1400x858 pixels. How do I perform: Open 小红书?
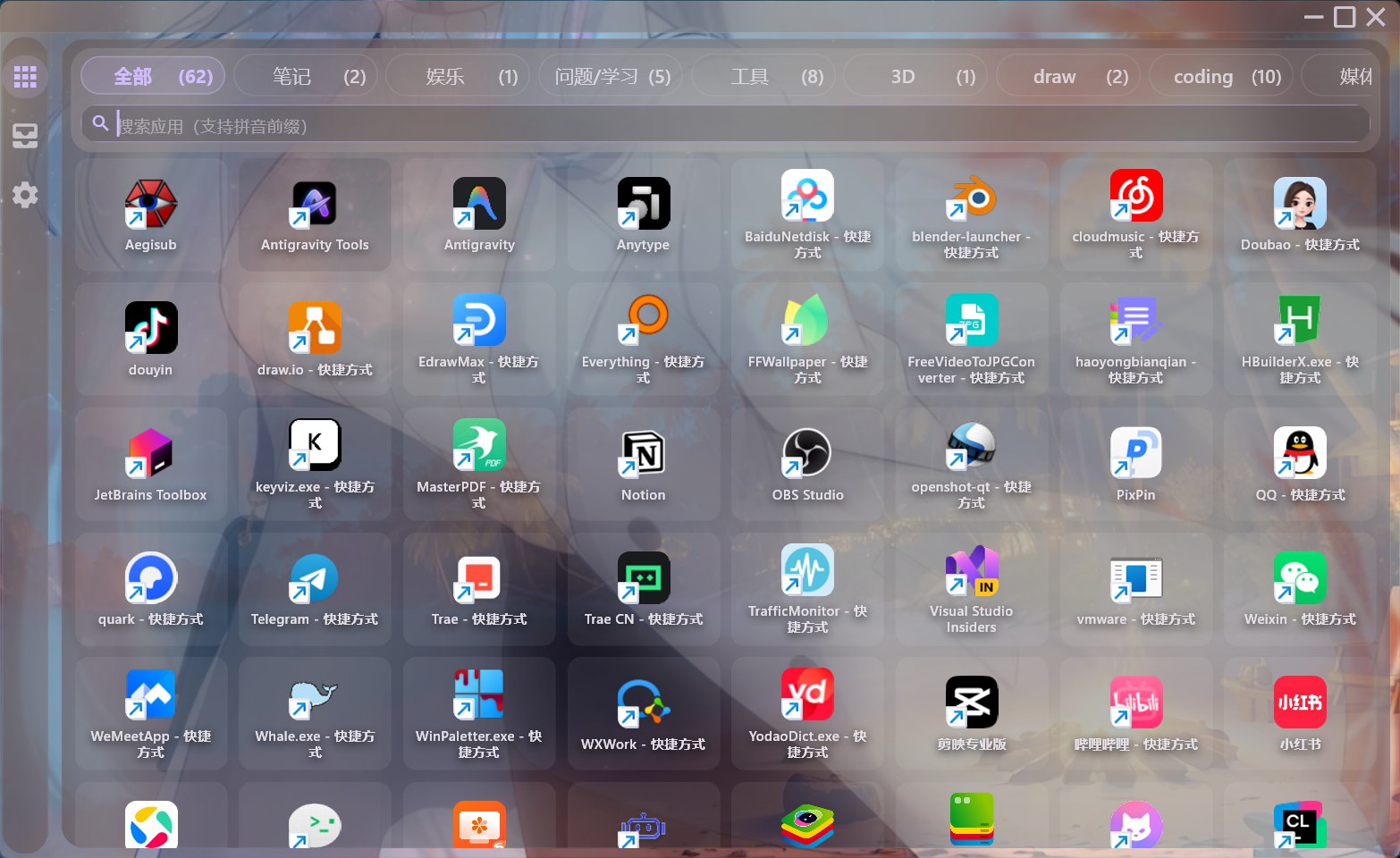1299,713
